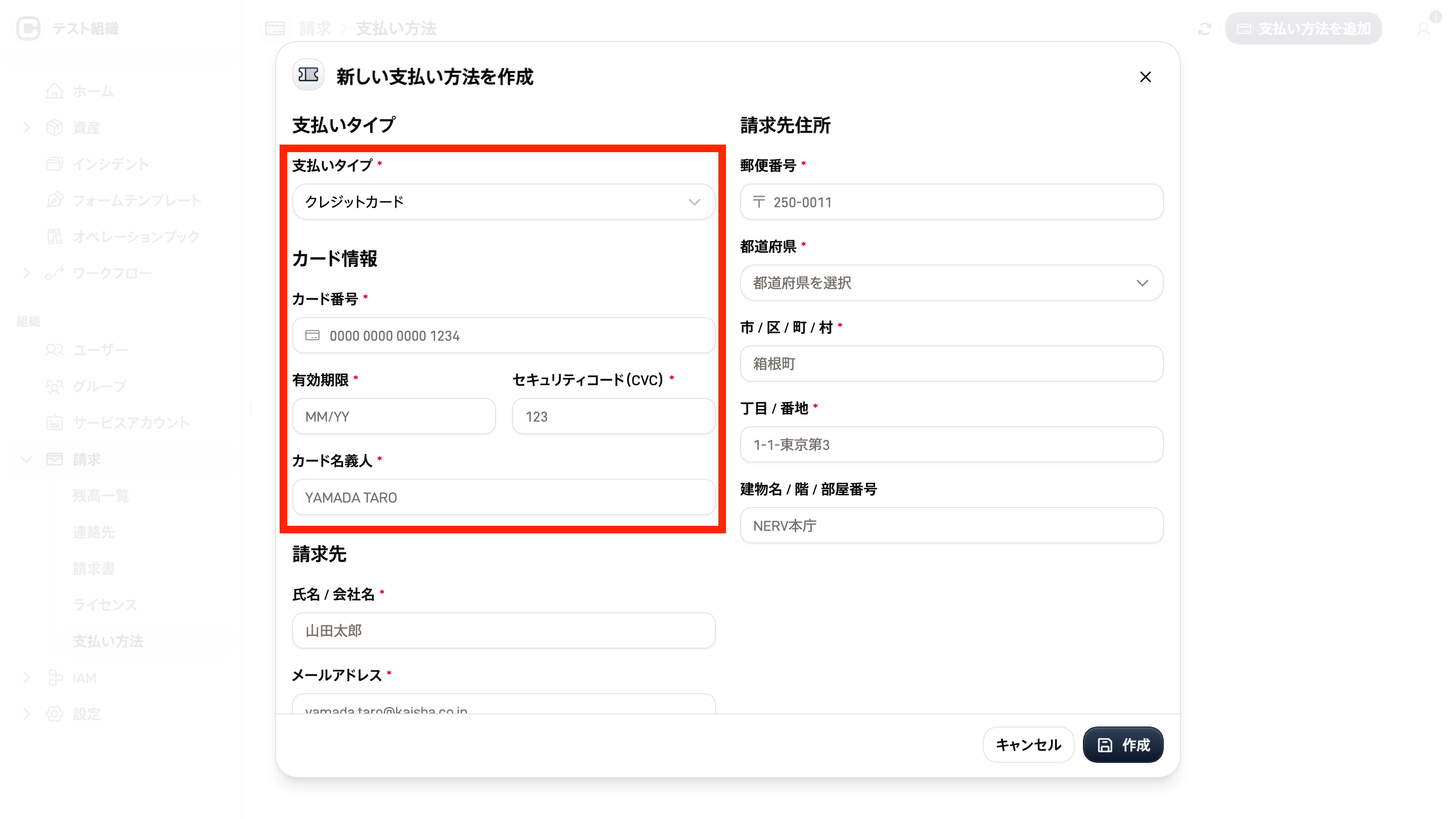Focus the メールアドレス input field
The width and height of the screenshot is (1456, 819).
[x=504, y=704]
